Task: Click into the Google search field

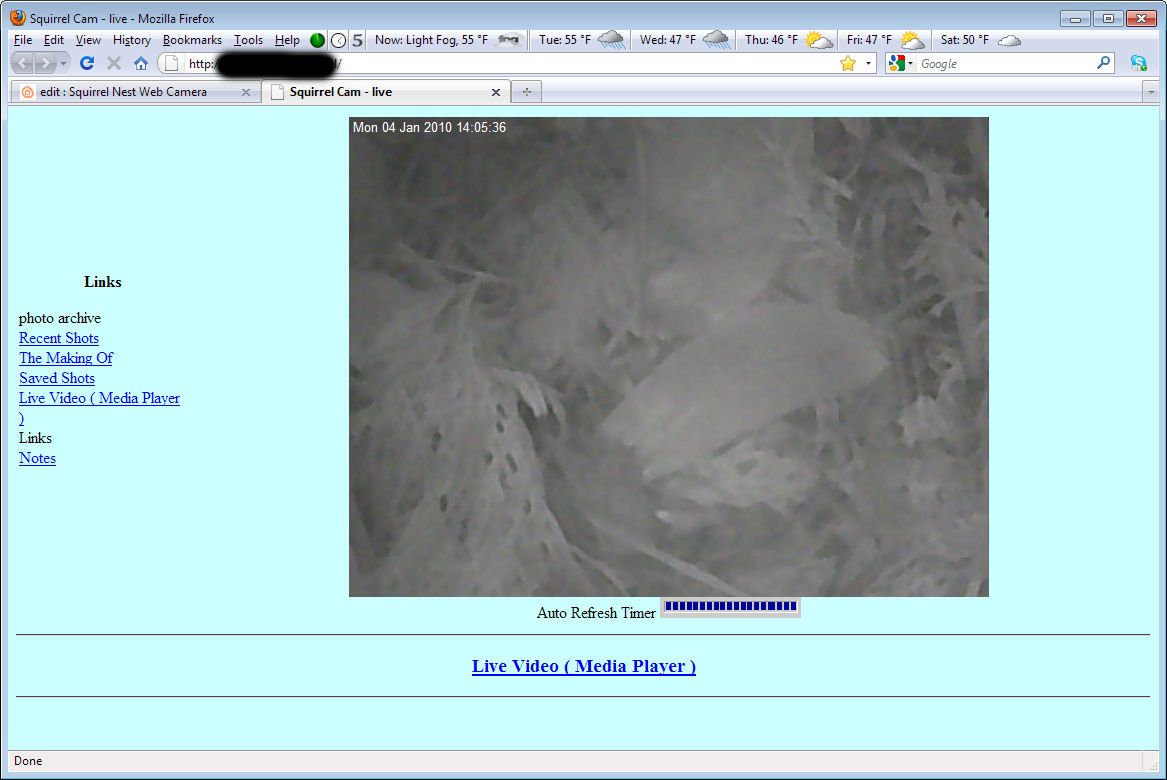Action: (x=1005, y=63)
